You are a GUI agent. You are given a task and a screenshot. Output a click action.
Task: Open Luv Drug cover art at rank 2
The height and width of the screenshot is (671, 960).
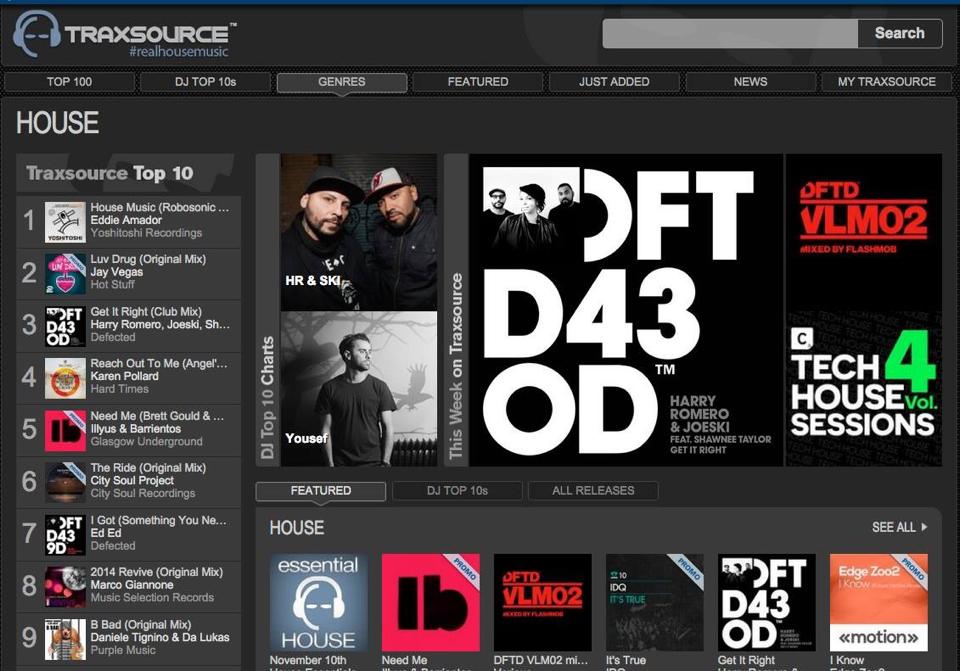tap(65, 274)
